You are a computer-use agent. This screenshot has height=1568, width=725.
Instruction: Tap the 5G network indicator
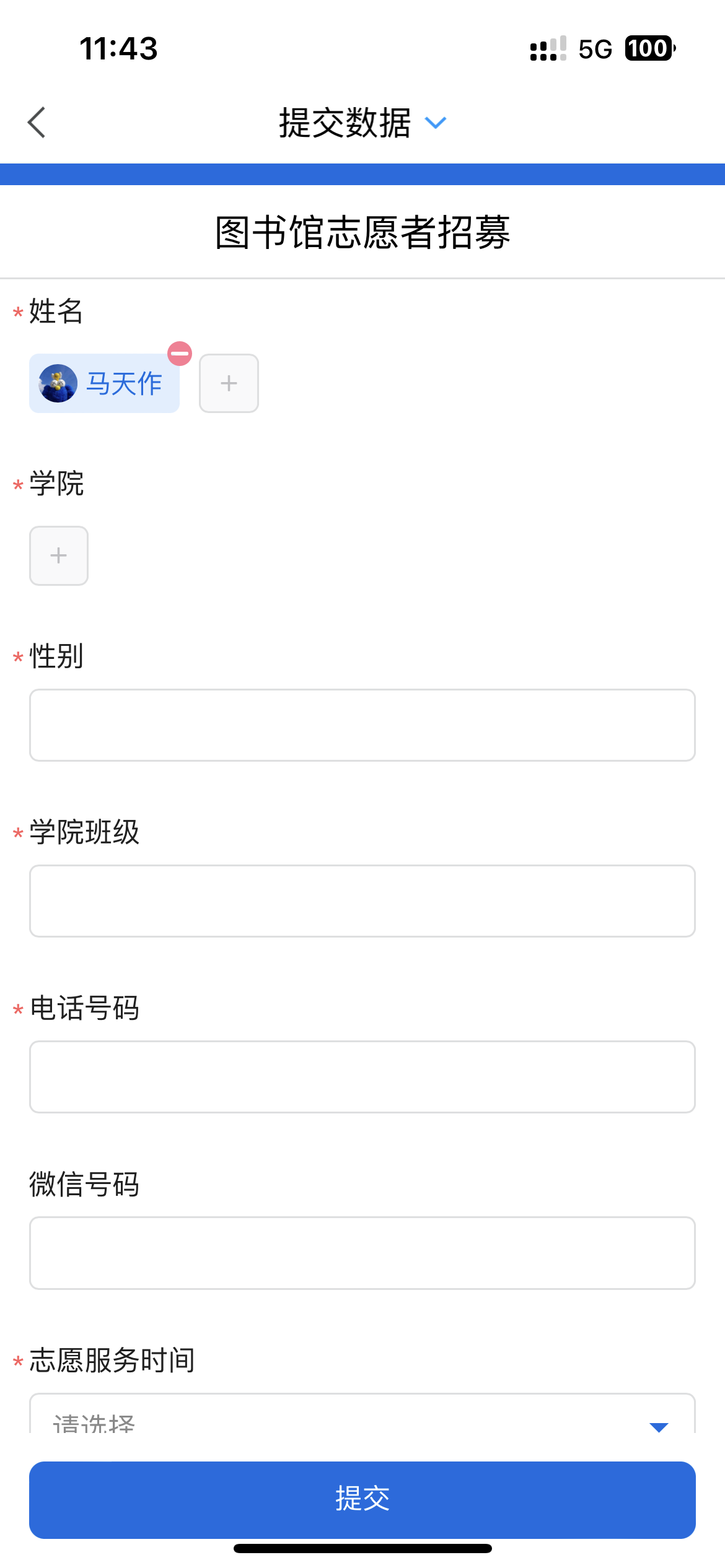click(595, 49)
